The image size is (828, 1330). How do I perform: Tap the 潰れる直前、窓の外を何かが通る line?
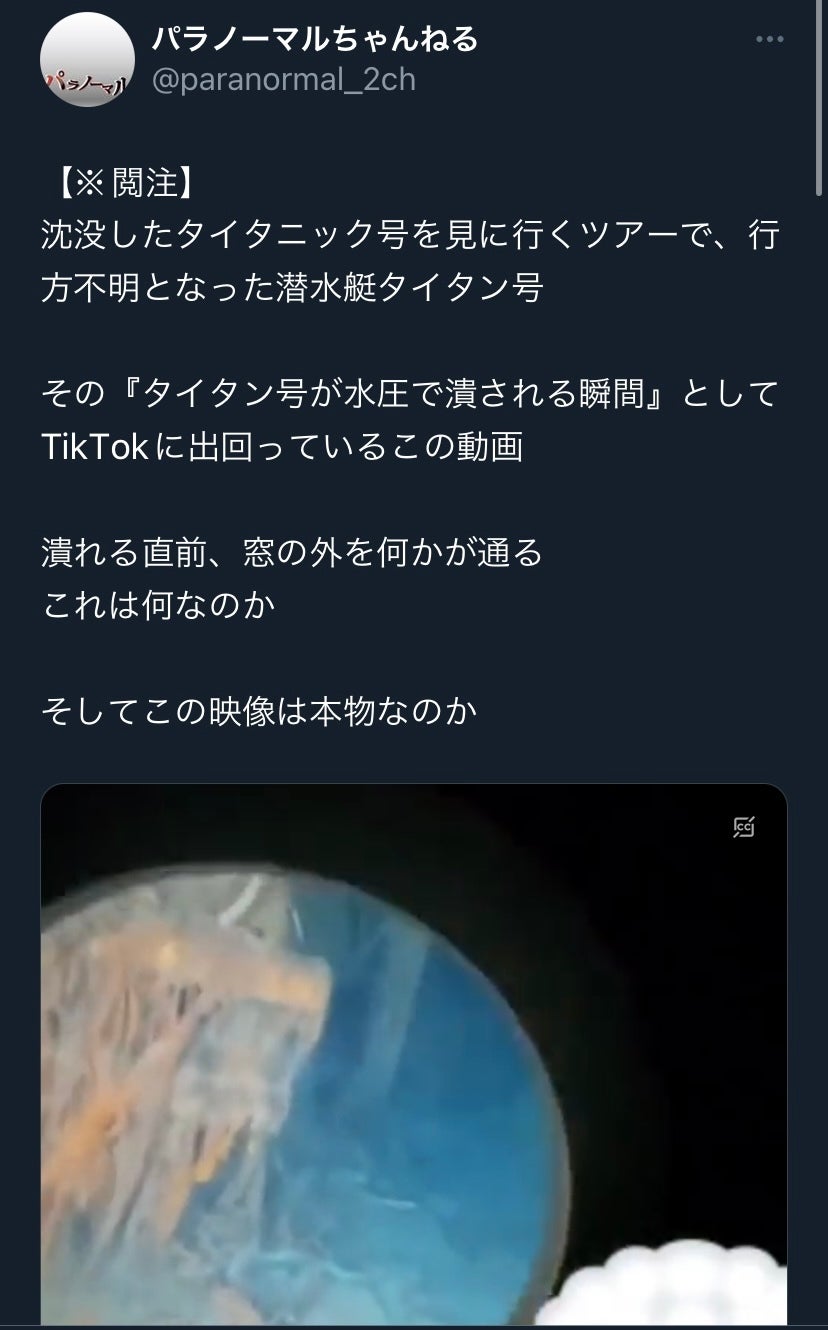pyautogui.click(x=292, y=552)
